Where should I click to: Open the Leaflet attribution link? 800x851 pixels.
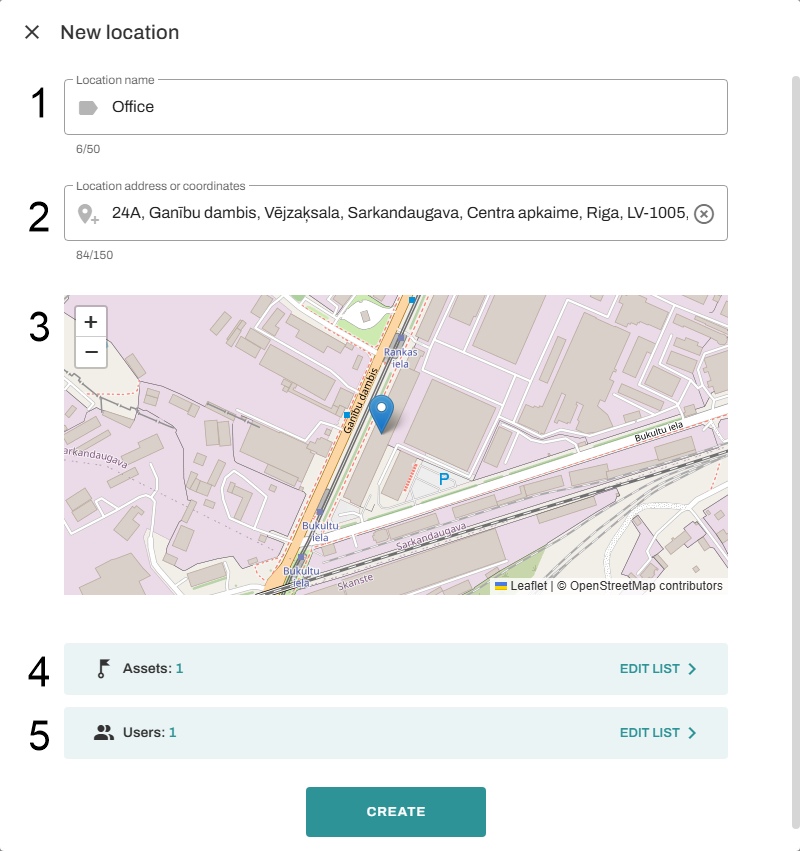coord(528,586)
